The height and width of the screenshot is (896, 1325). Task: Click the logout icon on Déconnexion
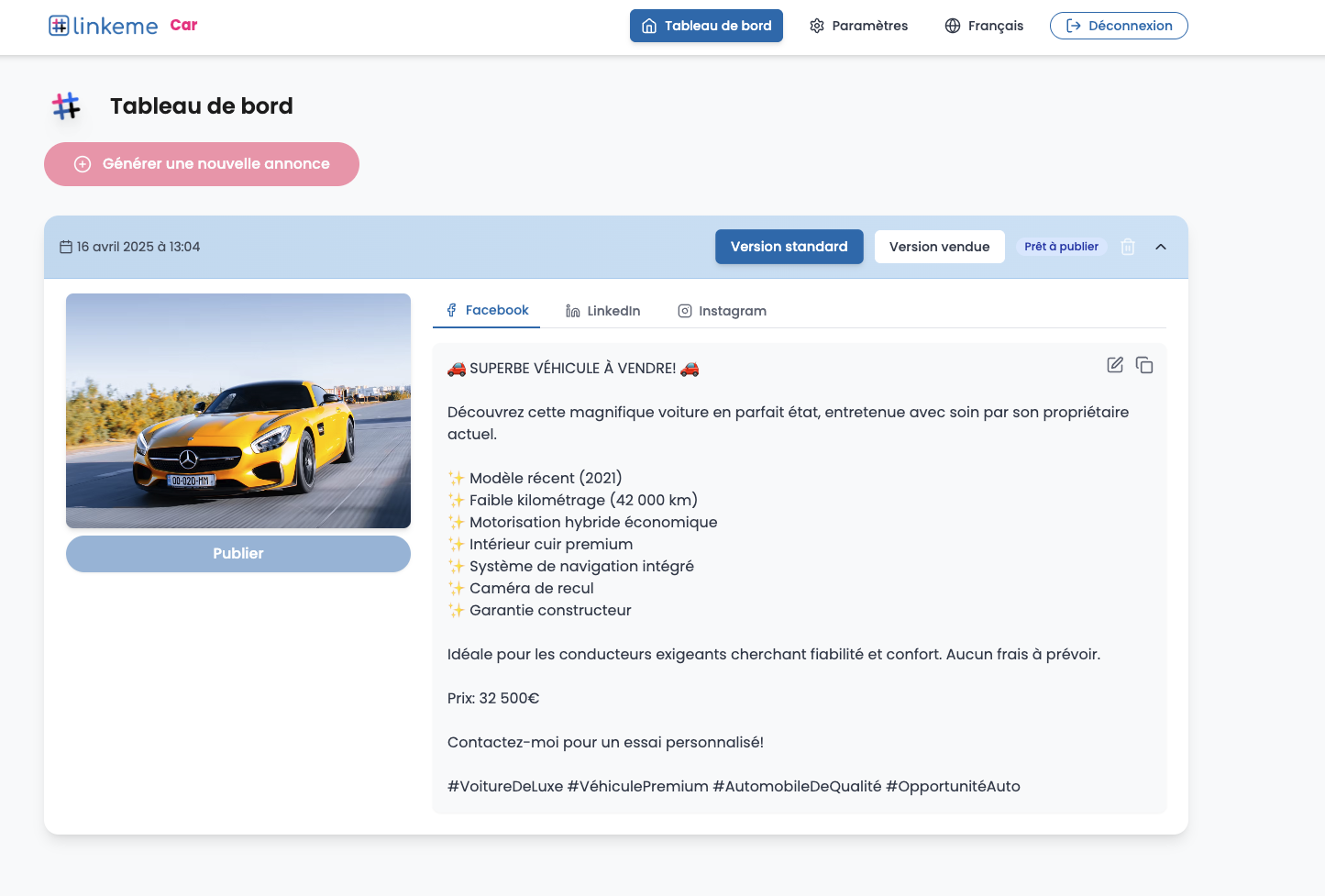click(x=1073, y=25)
